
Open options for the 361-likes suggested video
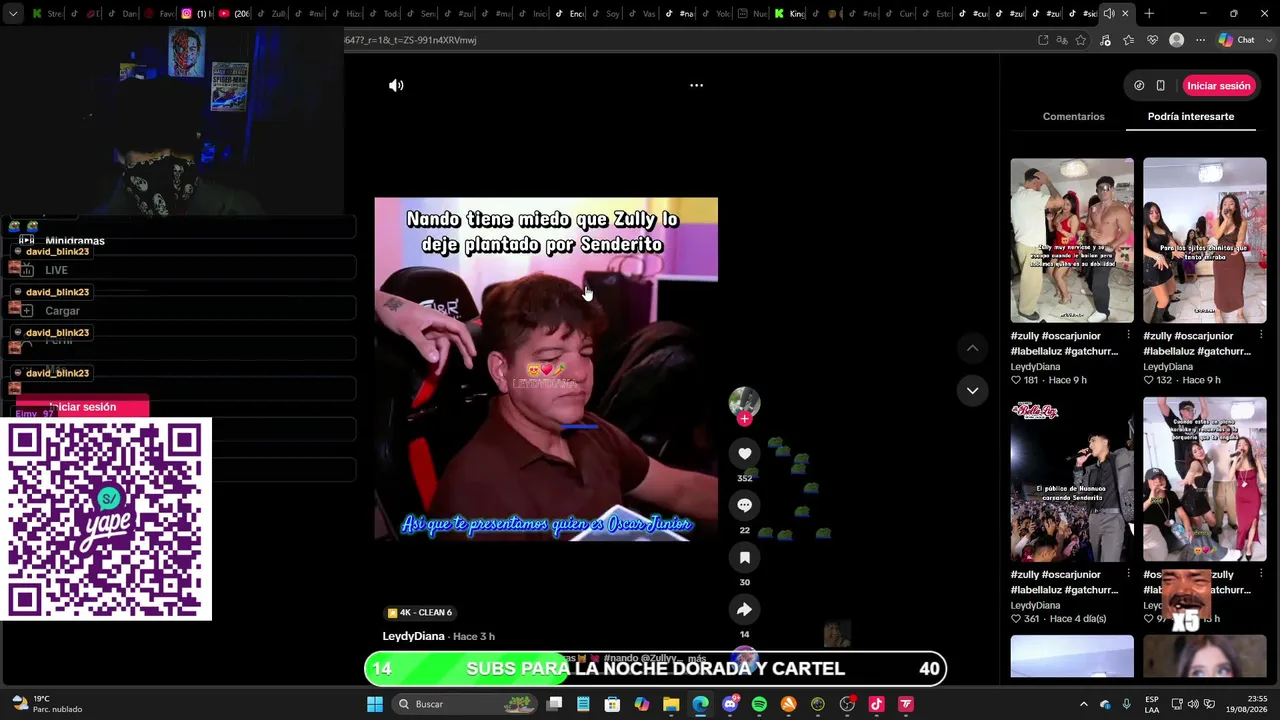1128,575
